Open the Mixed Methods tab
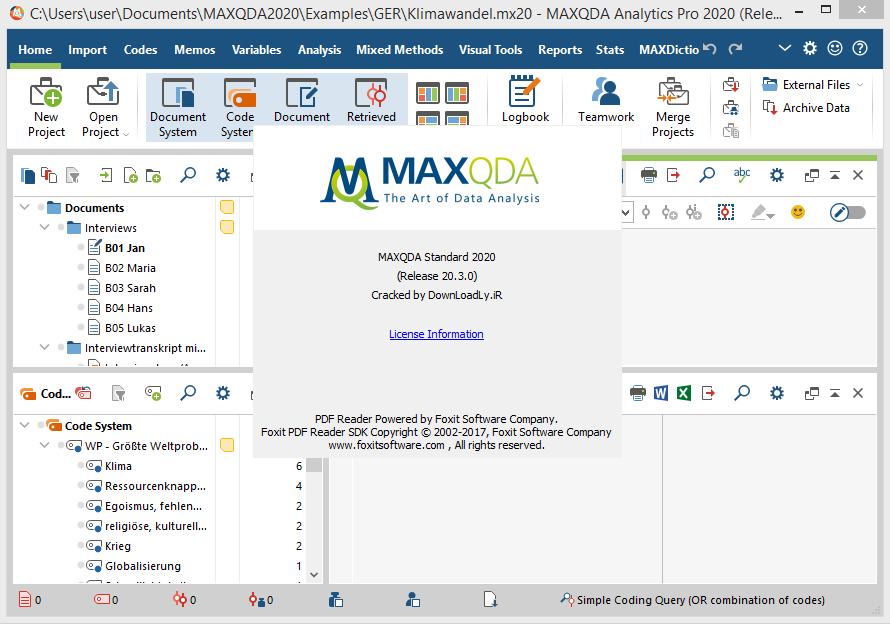890x624 pixels. (400, 50)
